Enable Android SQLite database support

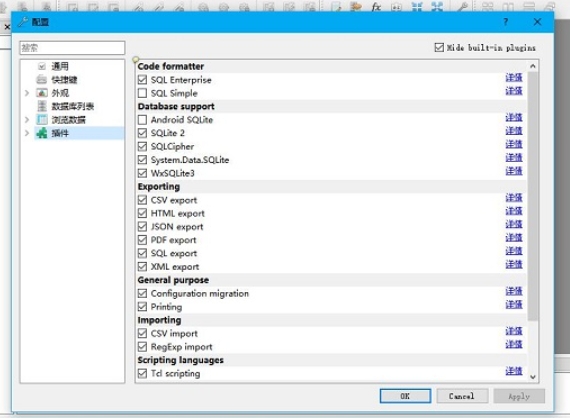pos(142,120)
